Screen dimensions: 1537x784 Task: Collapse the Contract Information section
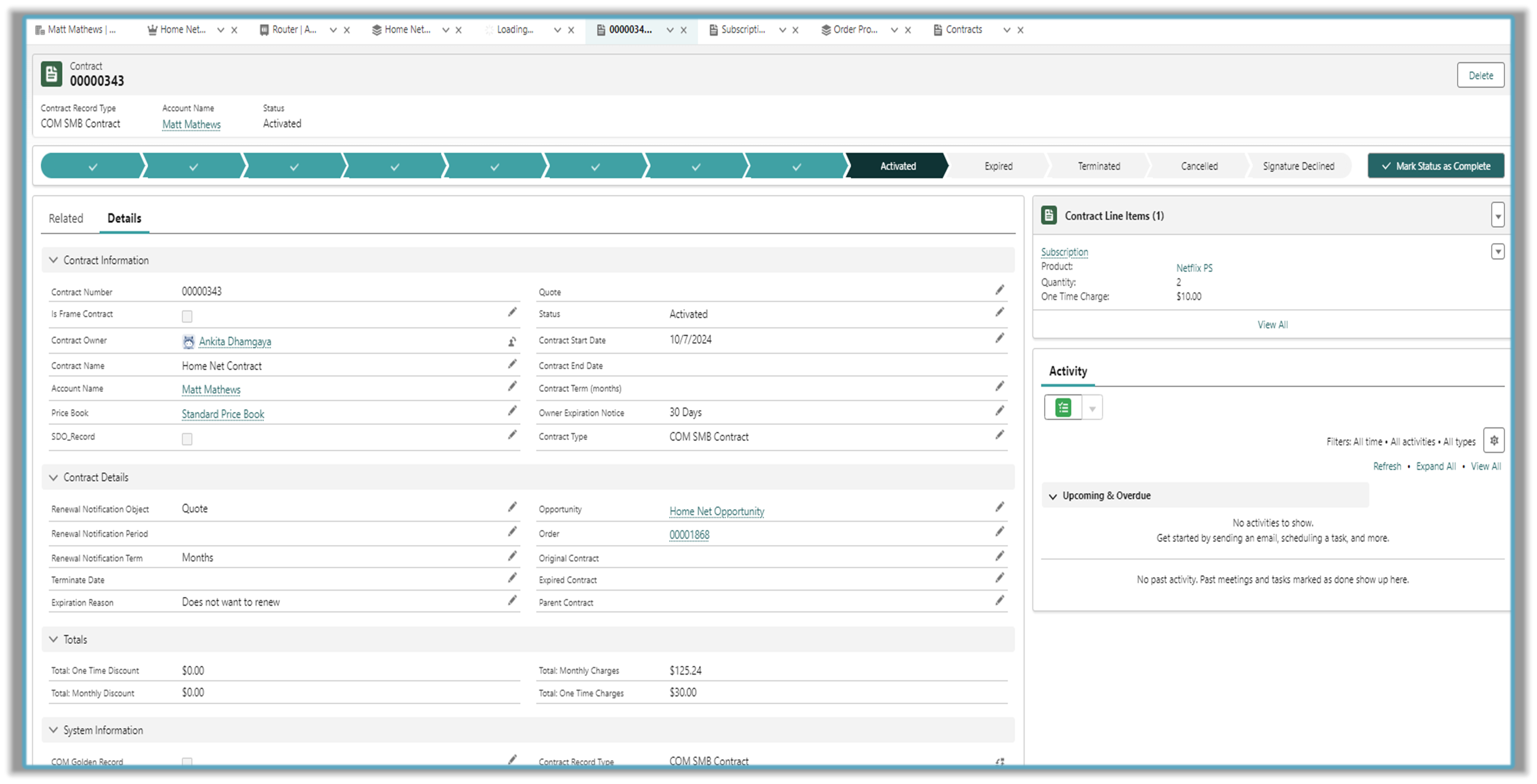[54, 260]
